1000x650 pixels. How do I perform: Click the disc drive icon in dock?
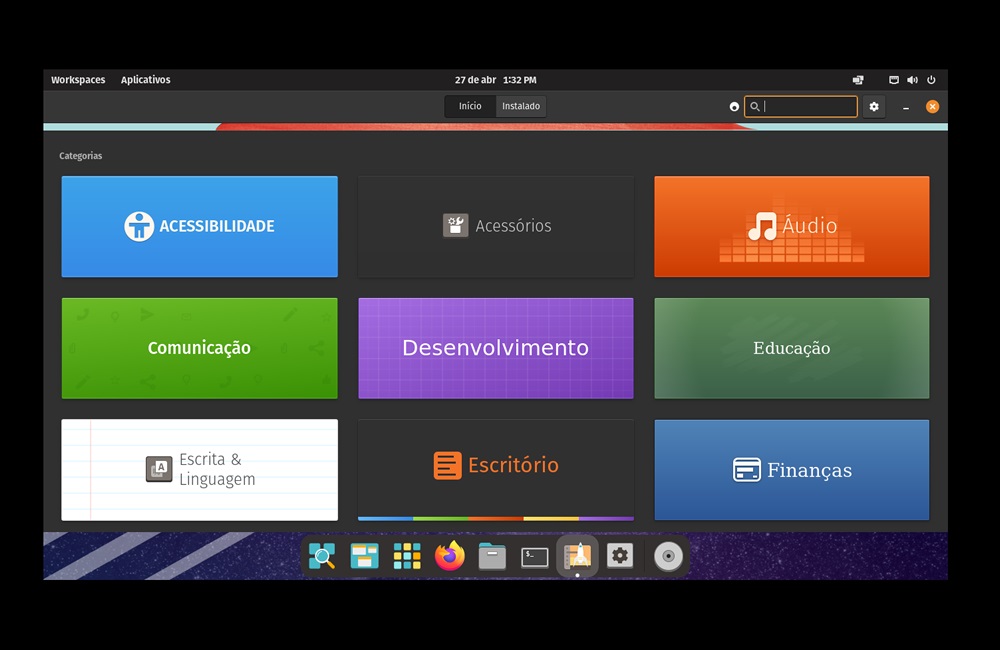click(x=668, y=557)
